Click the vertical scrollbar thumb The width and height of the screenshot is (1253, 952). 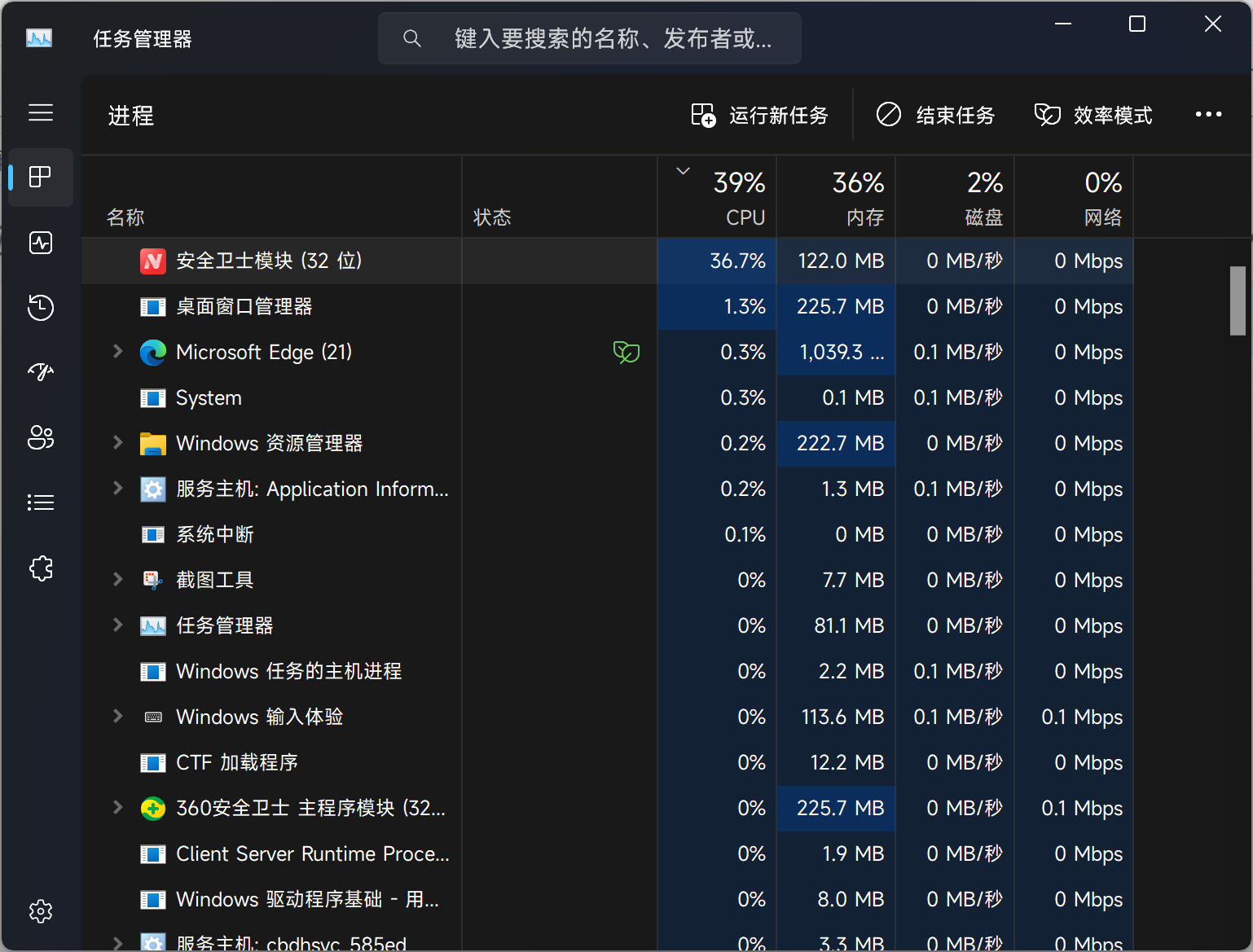coord(1238,301)
